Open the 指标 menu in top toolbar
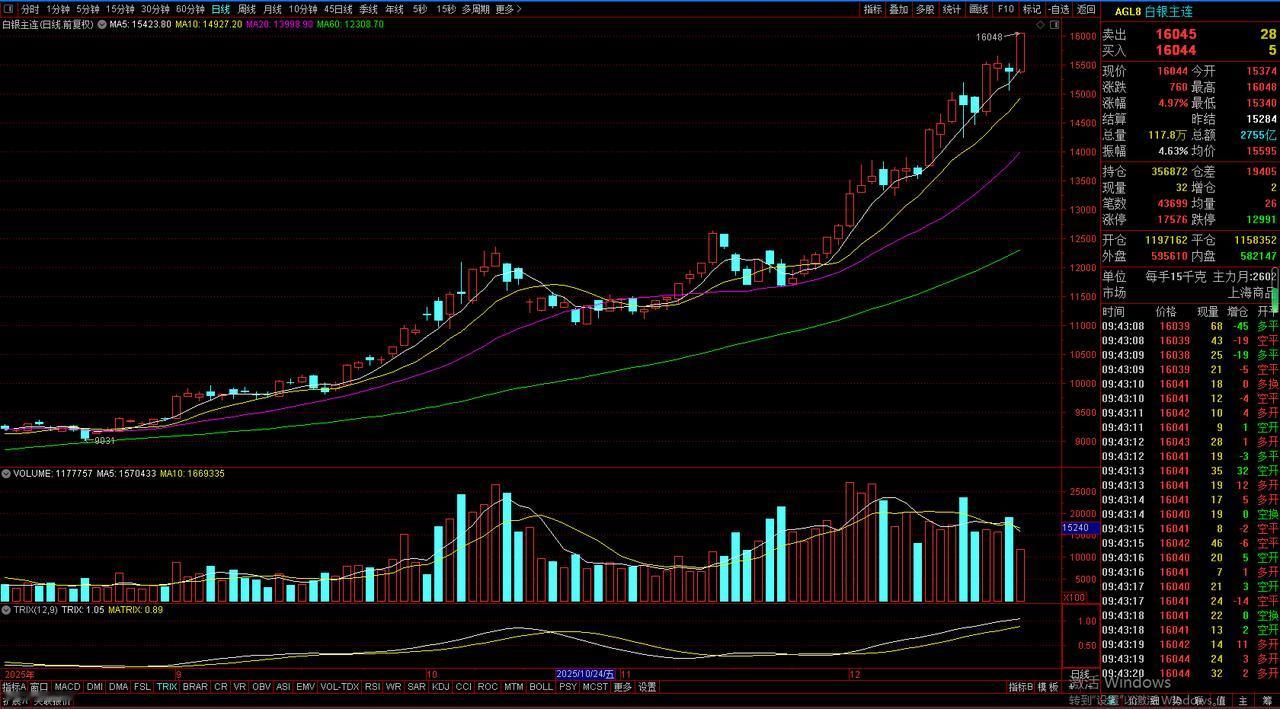 pos(873,9)
